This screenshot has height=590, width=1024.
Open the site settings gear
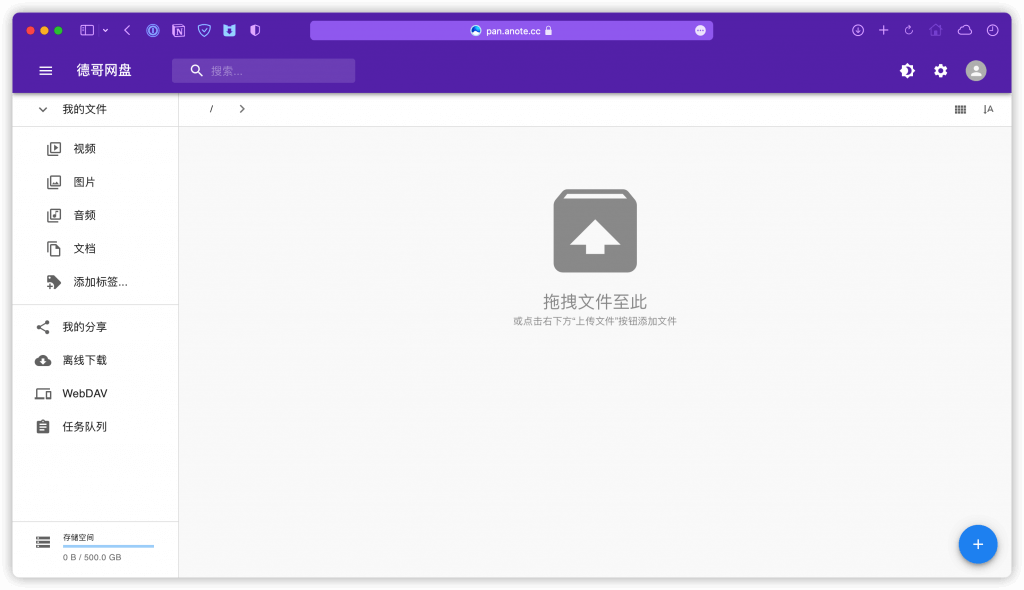point(940,71)
